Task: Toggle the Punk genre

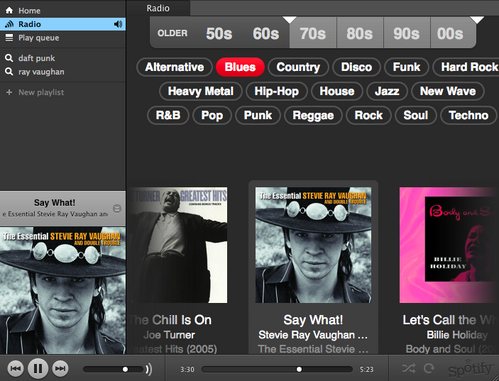Action: 258,115
